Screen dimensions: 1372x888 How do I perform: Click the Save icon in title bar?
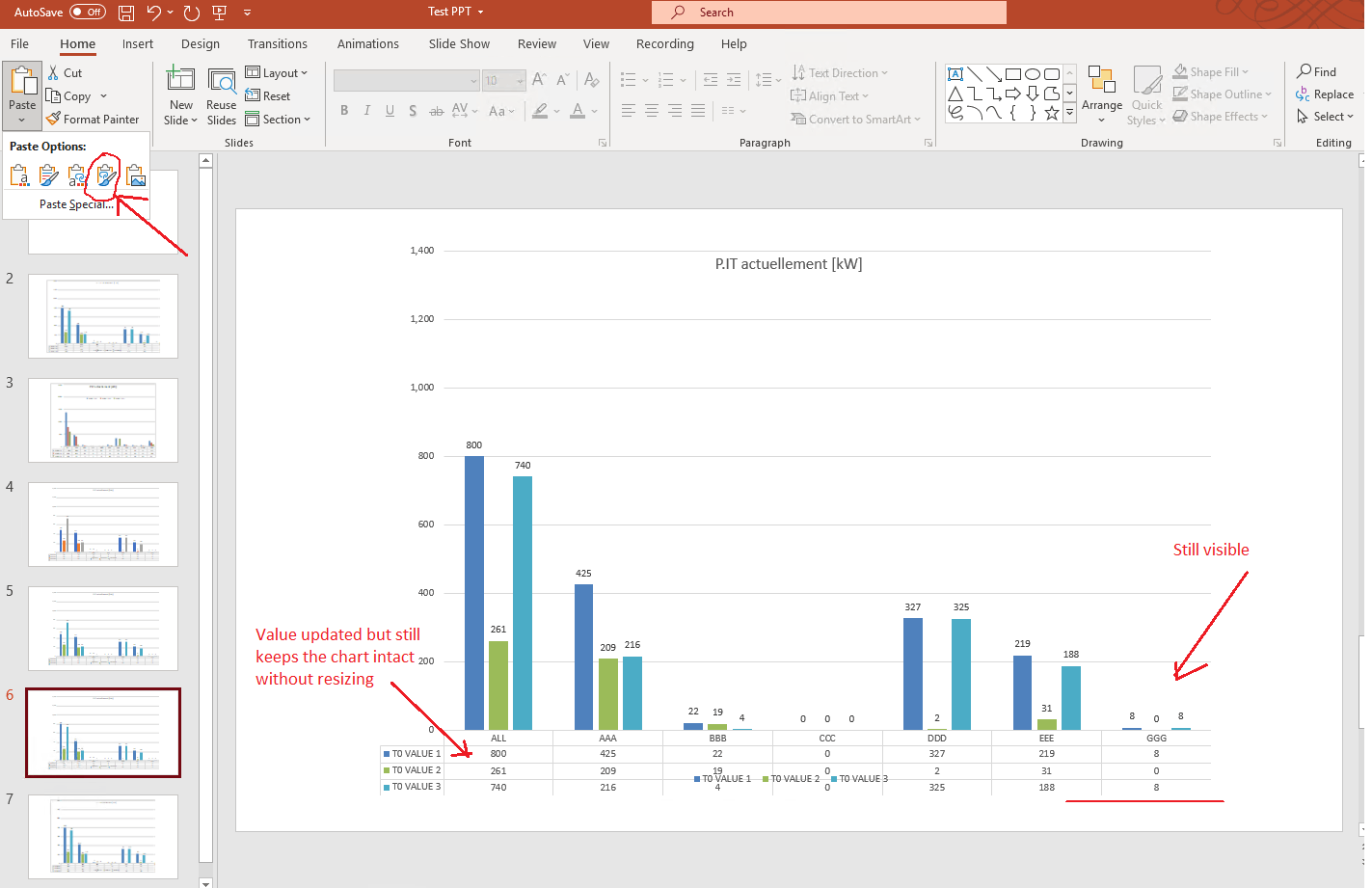click(x=126, y=13)
